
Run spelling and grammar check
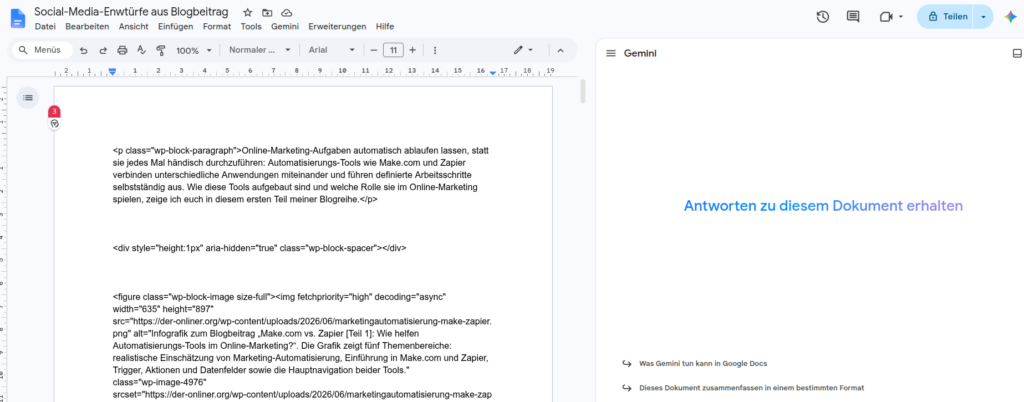[141, 50]
